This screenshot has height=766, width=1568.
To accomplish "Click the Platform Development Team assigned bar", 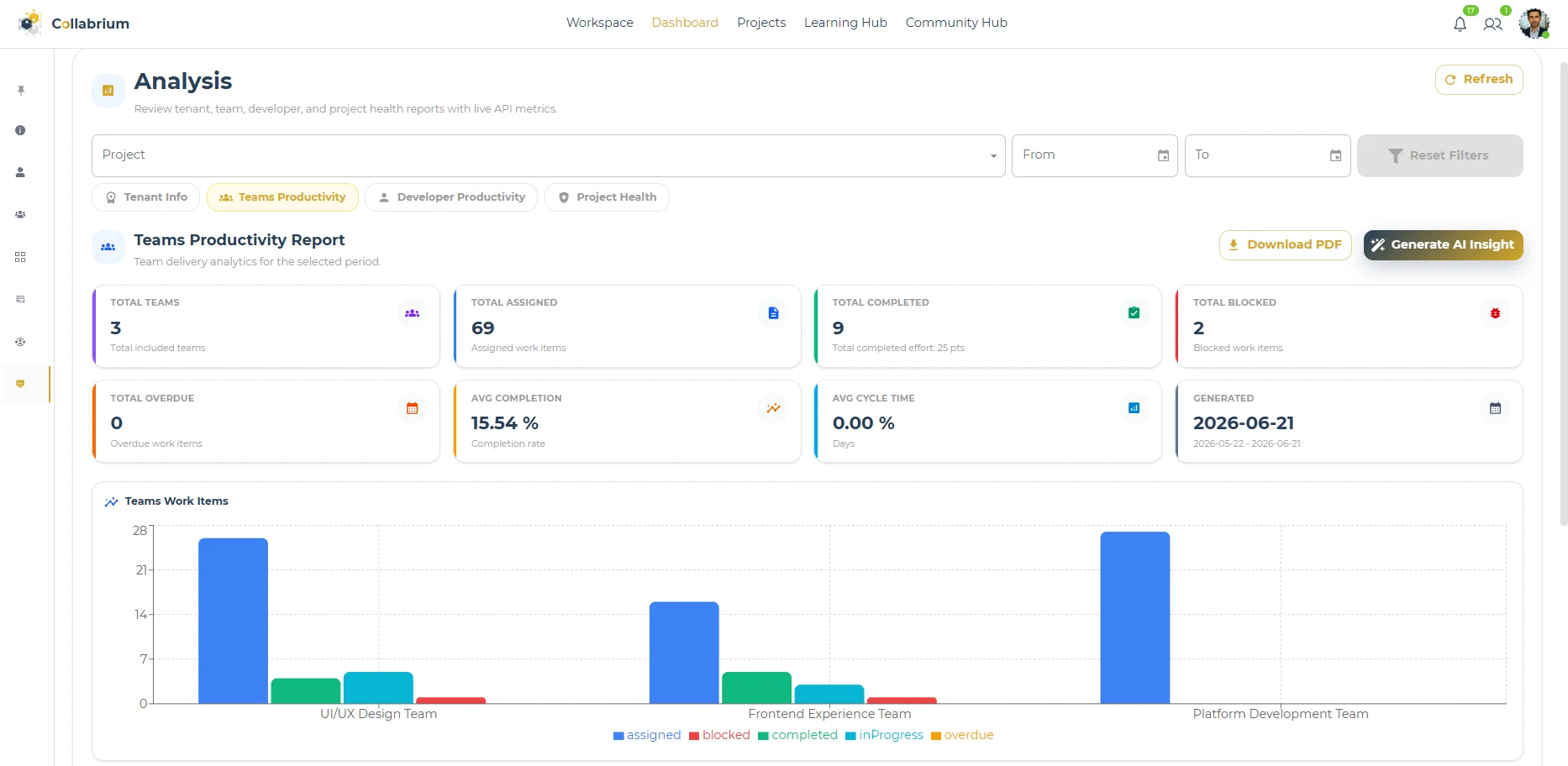I will (1134, 617).
